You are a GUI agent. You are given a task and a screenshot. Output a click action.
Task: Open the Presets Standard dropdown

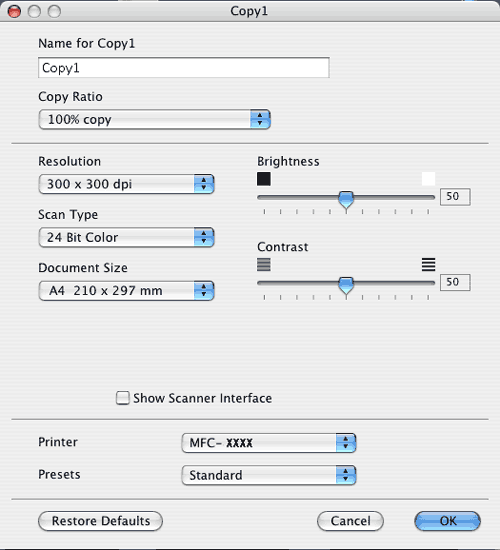tap(269, 475)
